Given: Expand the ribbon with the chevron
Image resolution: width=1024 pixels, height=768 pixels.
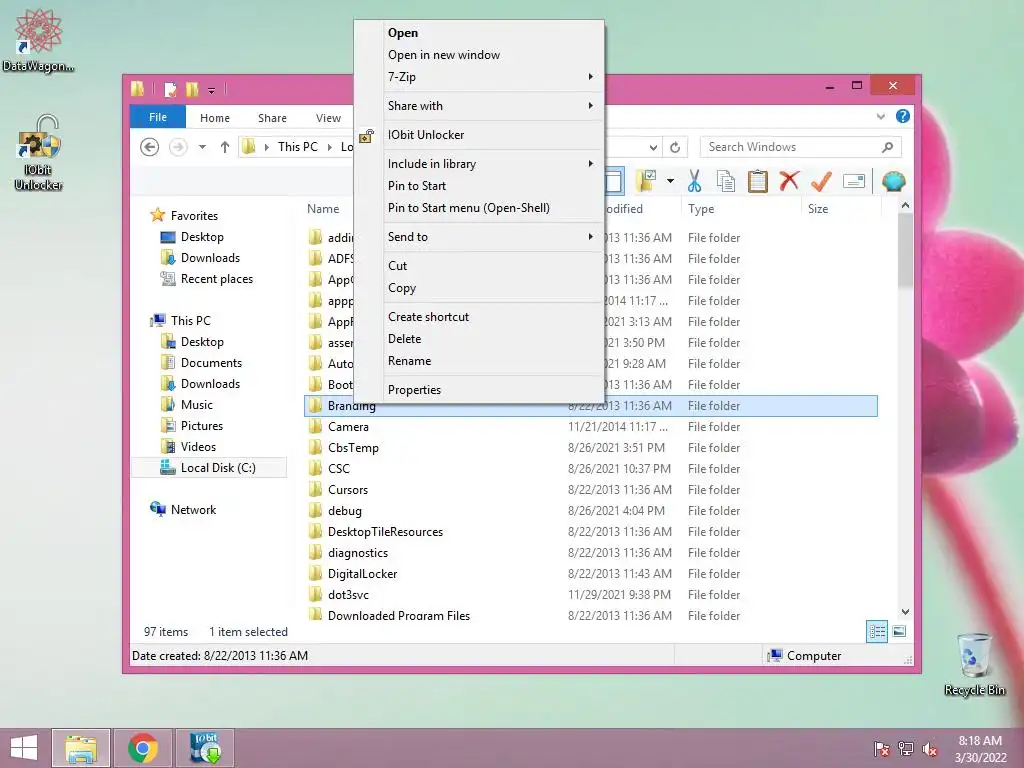Looking at the screenshot, I should (x=880, y=116).
